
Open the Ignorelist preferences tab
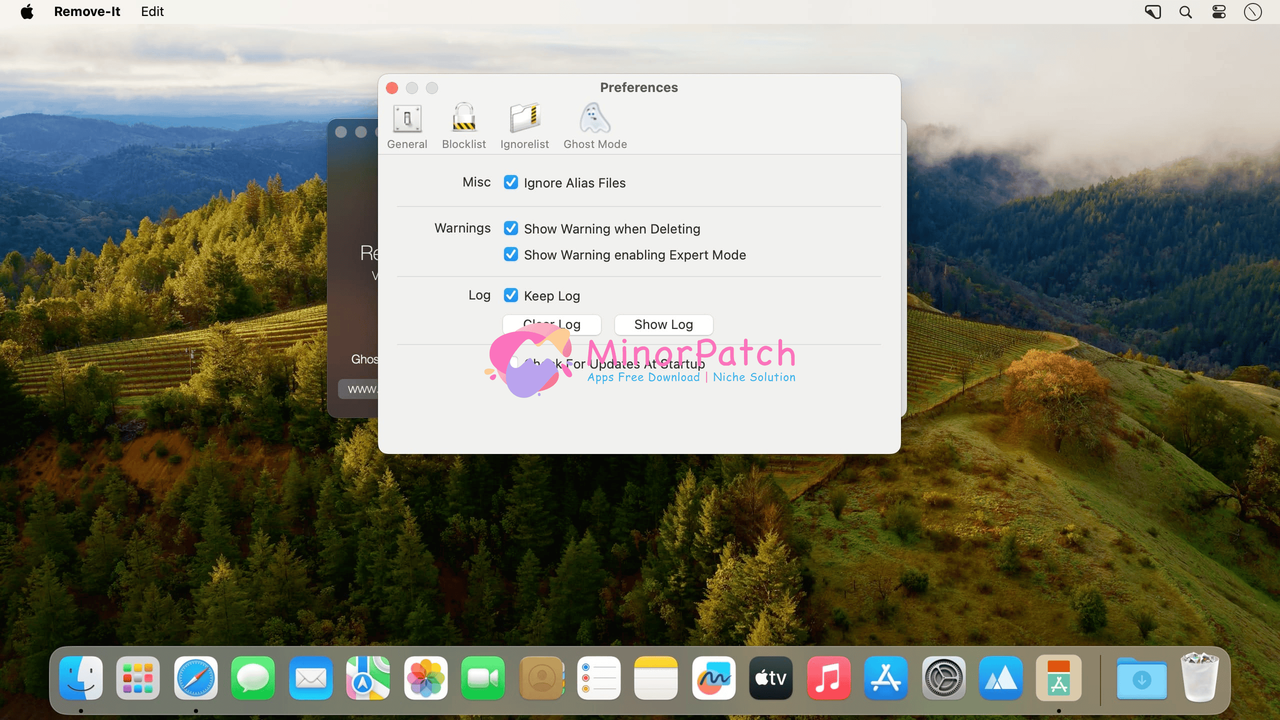(x=525, y=126)
